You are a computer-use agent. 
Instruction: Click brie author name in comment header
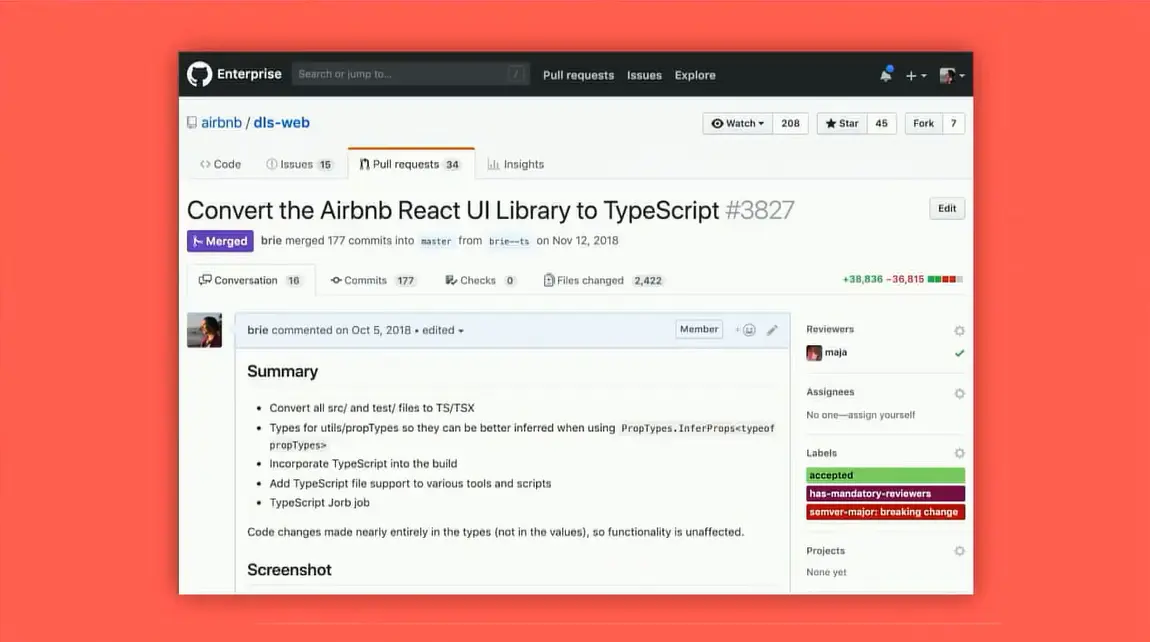coord(257,330)
